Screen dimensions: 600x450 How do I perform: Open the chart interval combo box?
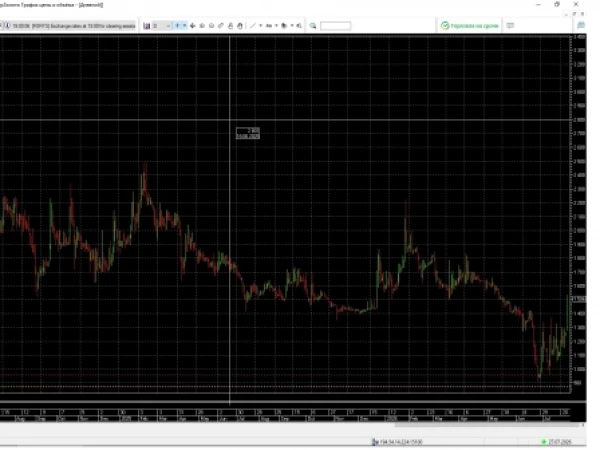tap(161, 26)
